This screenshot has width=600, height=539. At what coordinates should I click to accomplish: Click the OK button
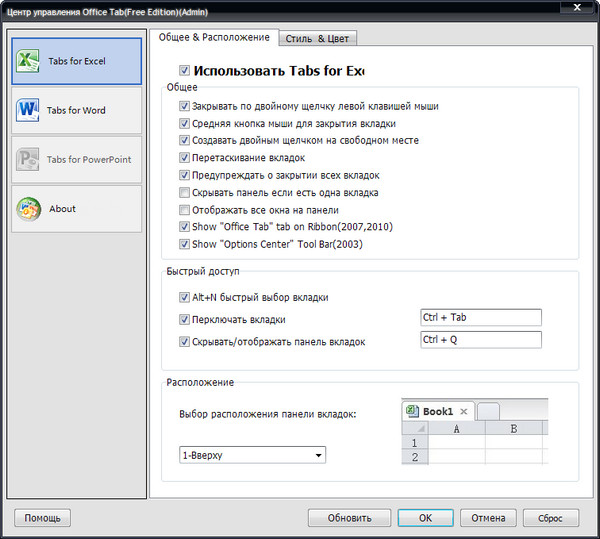425,518
